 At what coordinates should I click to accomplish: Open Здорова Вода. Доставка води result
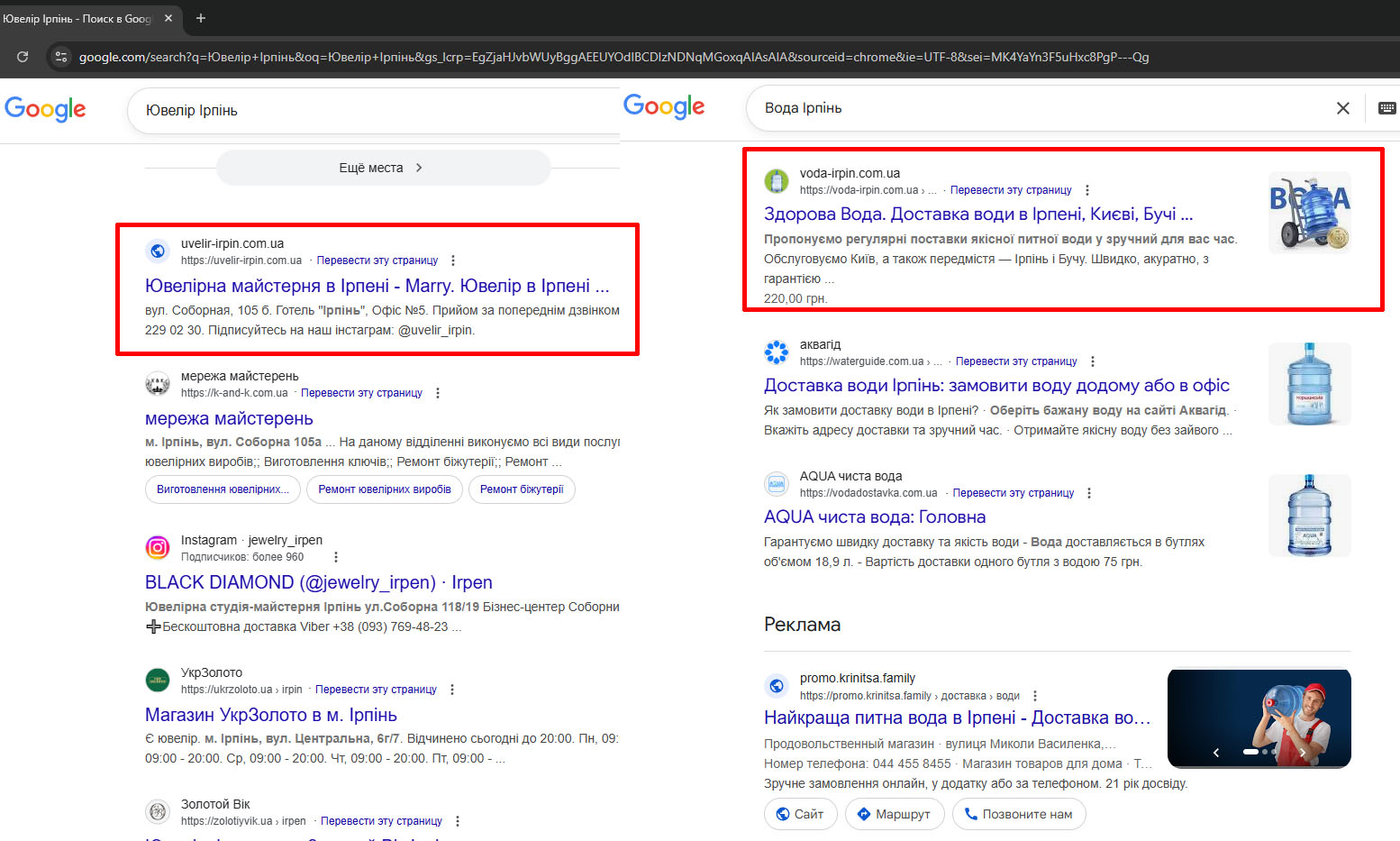[978, 214]
